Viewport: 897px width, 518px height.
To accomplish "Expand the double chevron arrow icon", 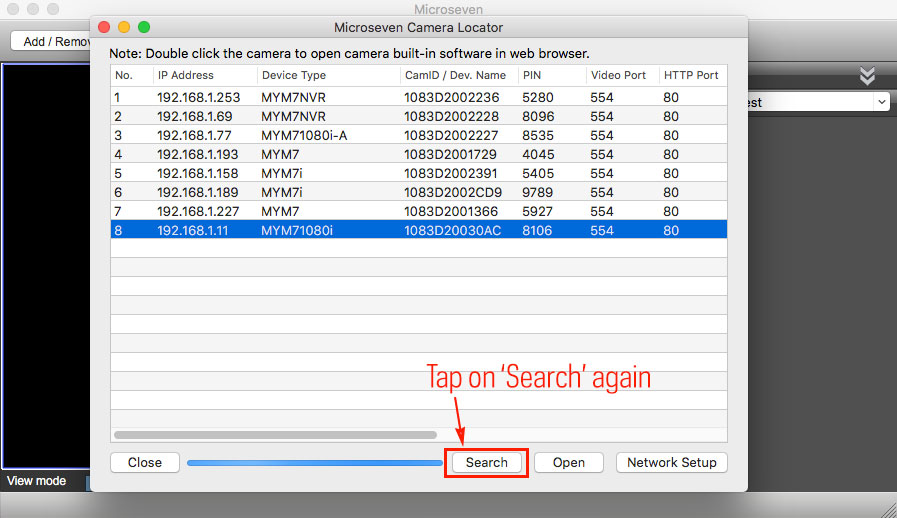I will pos(867,77).
